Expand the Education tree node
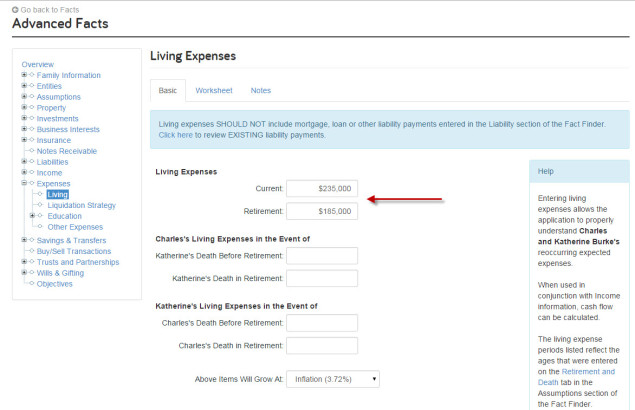This screenshot has width=635, height=410. pos(32,216)
